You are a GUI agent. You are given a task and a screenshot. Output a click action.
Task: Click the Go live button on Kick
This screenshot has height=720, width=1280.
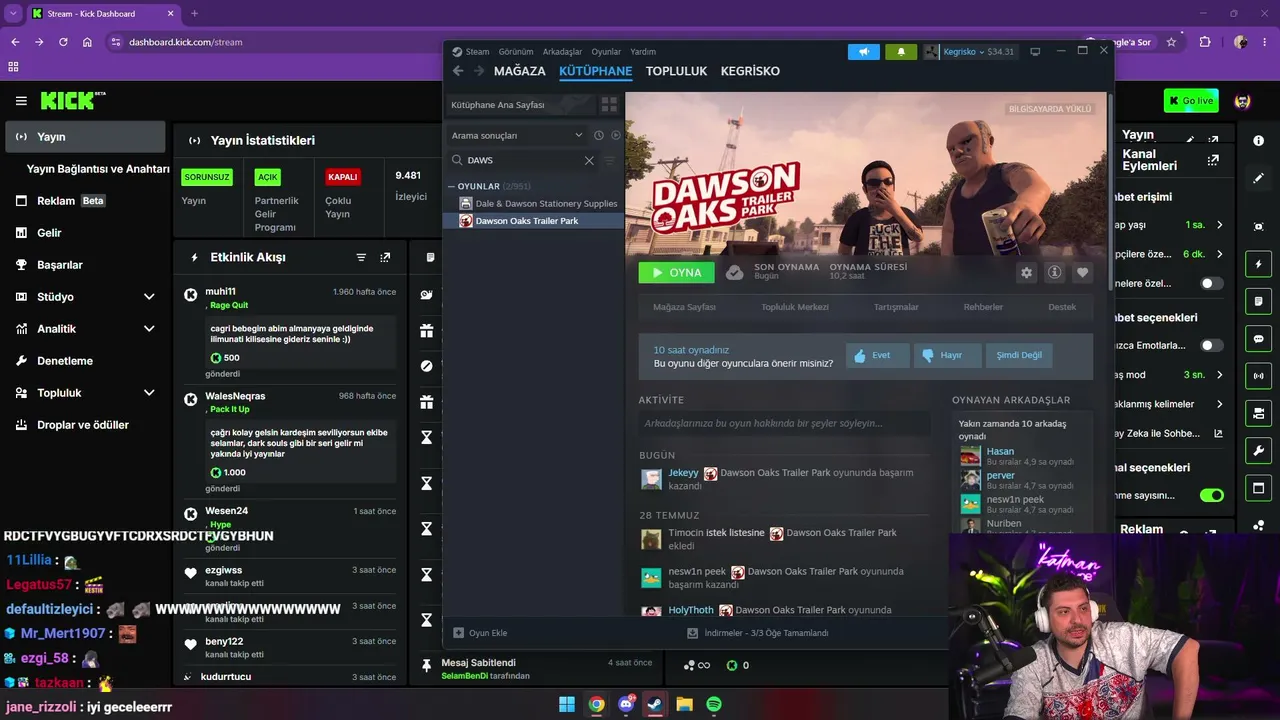(1191, 101)
